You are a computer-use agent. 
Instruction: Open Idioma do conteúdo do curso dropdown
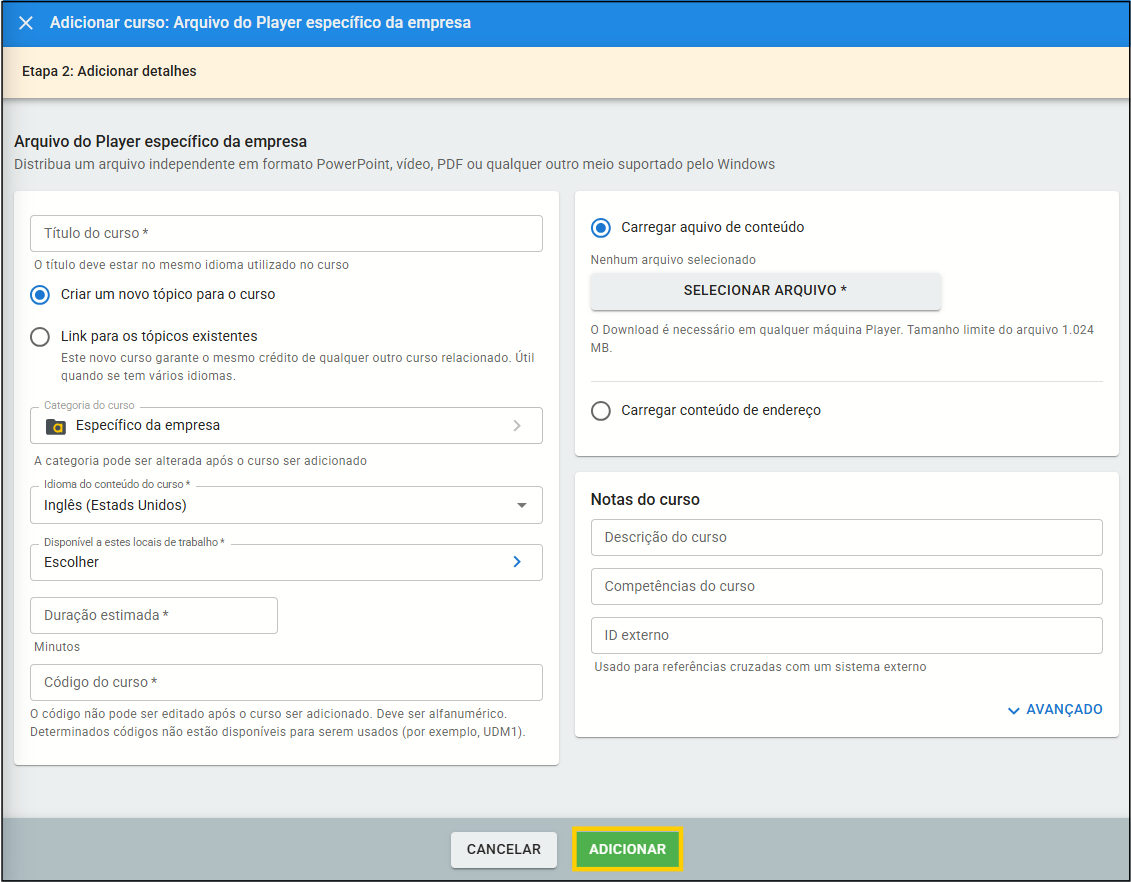pos(286,505)
